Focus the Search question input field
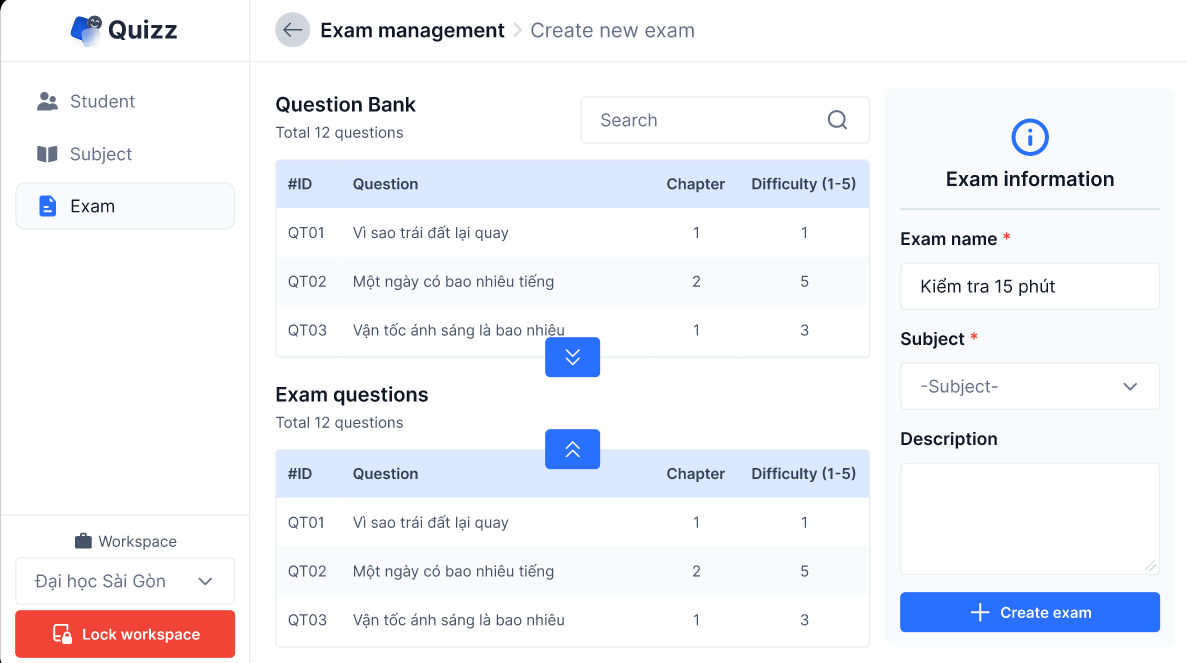This screenshot has height=663, width=1187. (x=705, y=120)
